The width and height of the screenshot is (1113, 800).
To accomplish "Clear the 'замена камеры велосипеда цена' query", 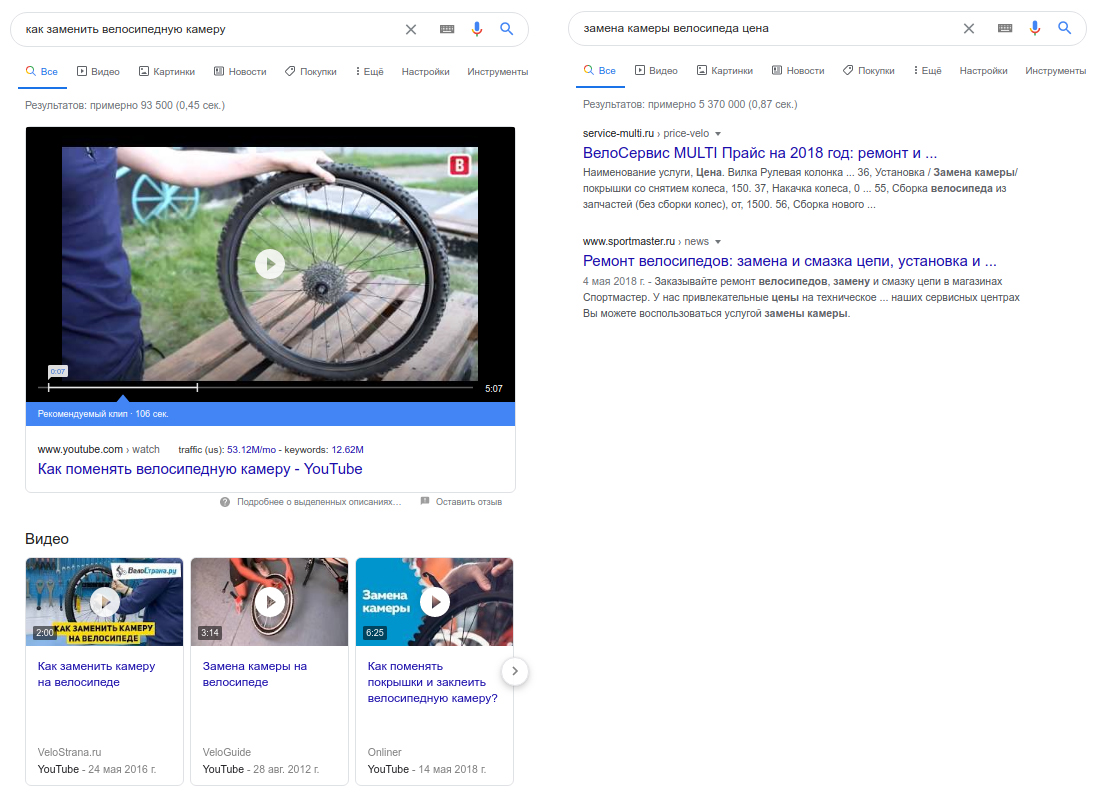I will click(x=968, y=29).
